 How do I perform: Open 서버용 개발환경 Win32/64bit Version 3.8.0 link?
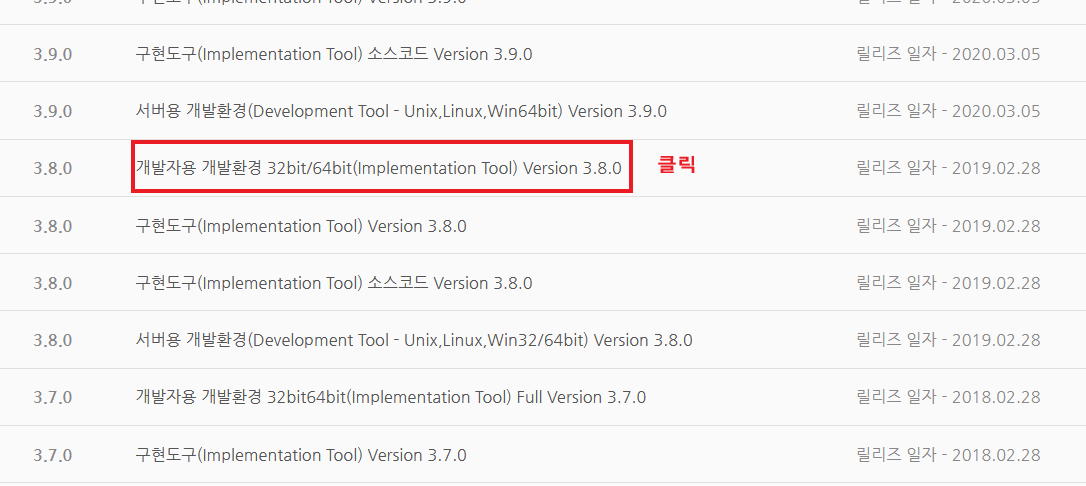pos(413,340)
